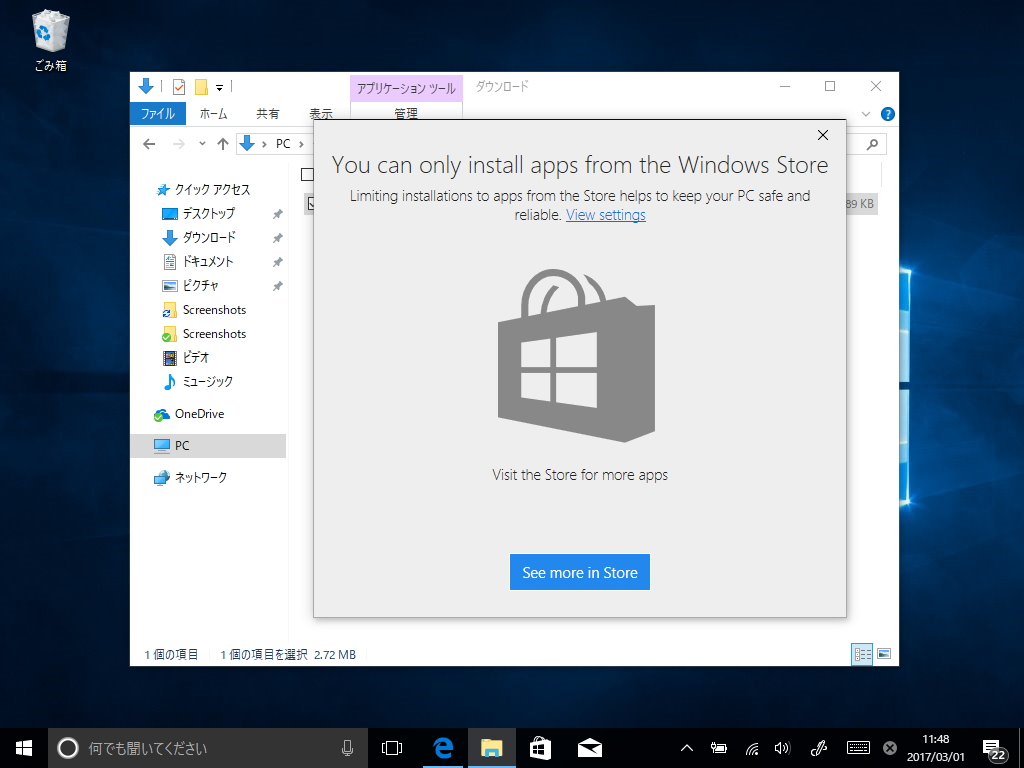Close the Windows Store warning dialog

(x=823, y=135)
